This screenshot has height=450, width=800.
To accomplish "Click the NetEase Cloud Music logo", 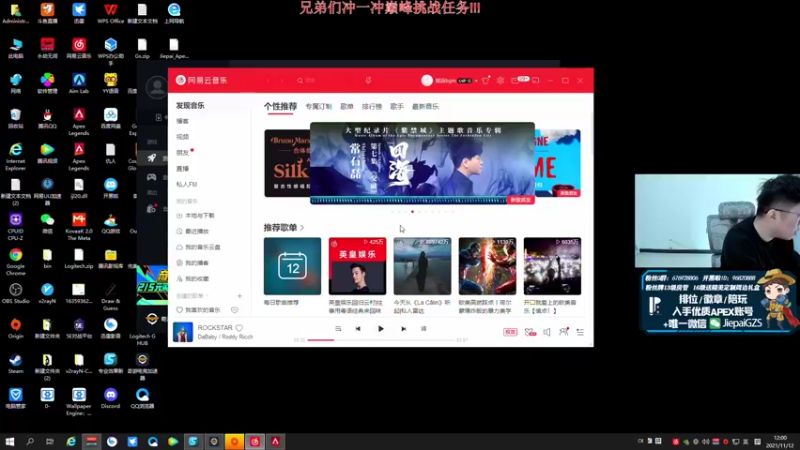I will pyautogui.click(x=202, y=80).
